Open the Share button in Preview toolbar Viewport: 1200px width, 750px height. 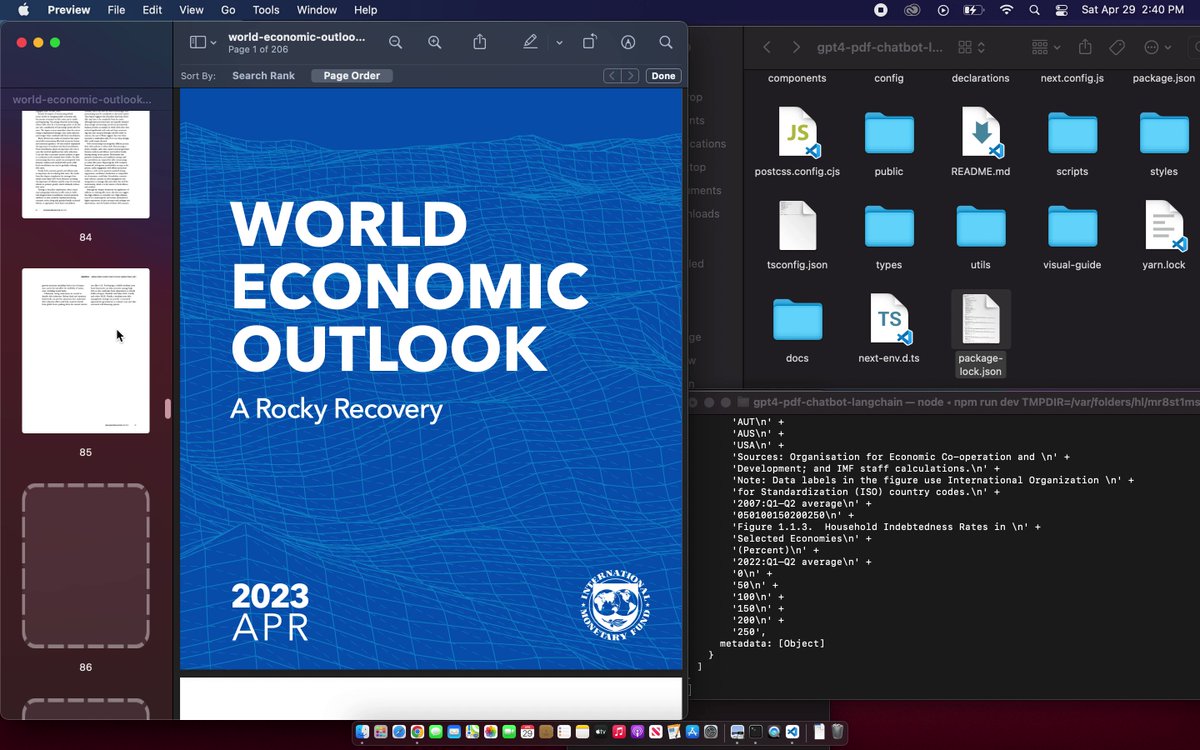[480, 42]
